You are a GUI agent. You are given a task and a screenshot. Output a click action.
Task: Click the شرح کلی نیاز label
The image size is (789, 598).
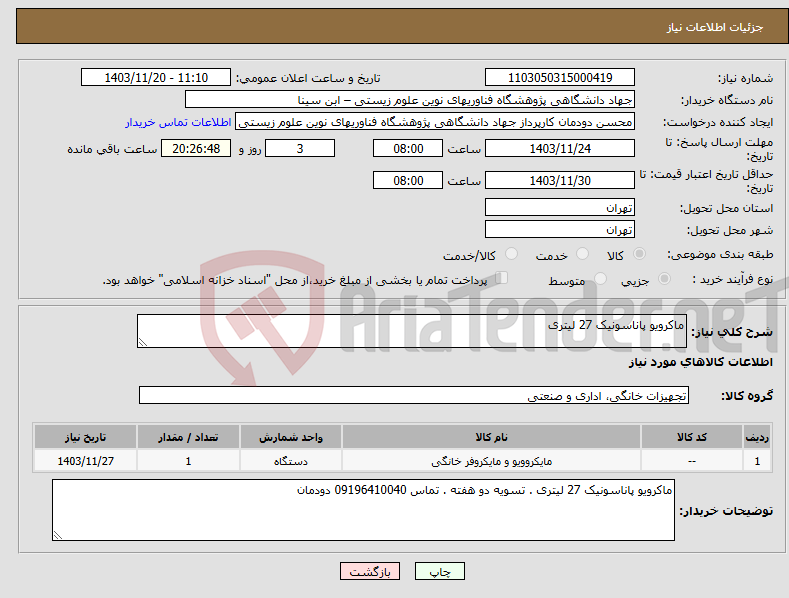(732, 332)
